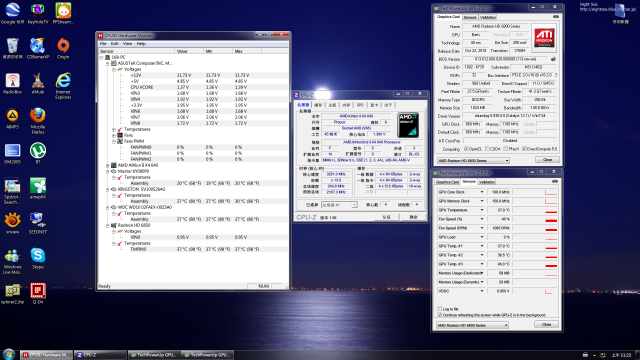The image size is (640, 360).
Task: Open the Windows Live Messenger desktop icon
Action: click(x=12, y=261)
